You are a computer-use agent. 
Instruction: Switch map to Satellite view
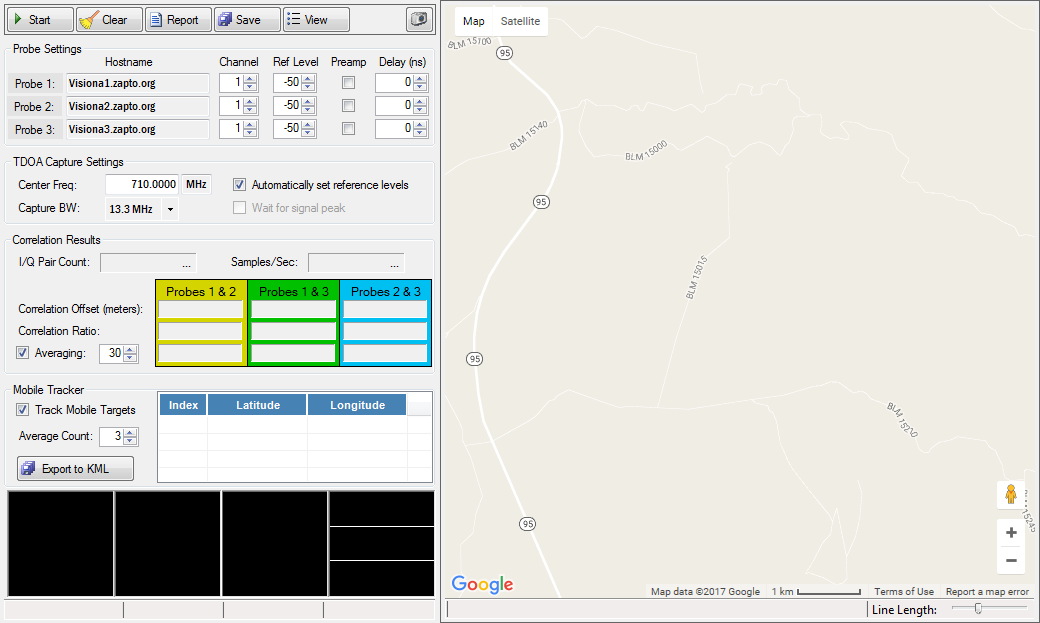520,21
